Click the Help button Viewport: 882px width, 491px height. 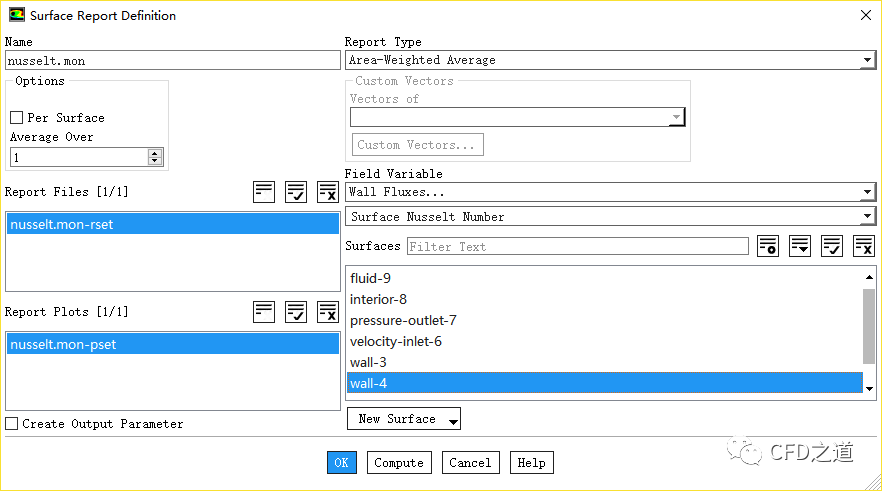[531, 463]
